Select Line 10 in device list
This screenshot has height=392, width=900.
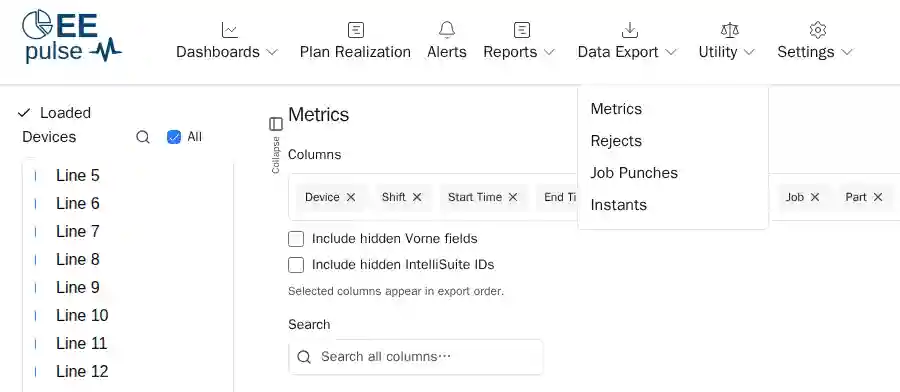point(82,316)
